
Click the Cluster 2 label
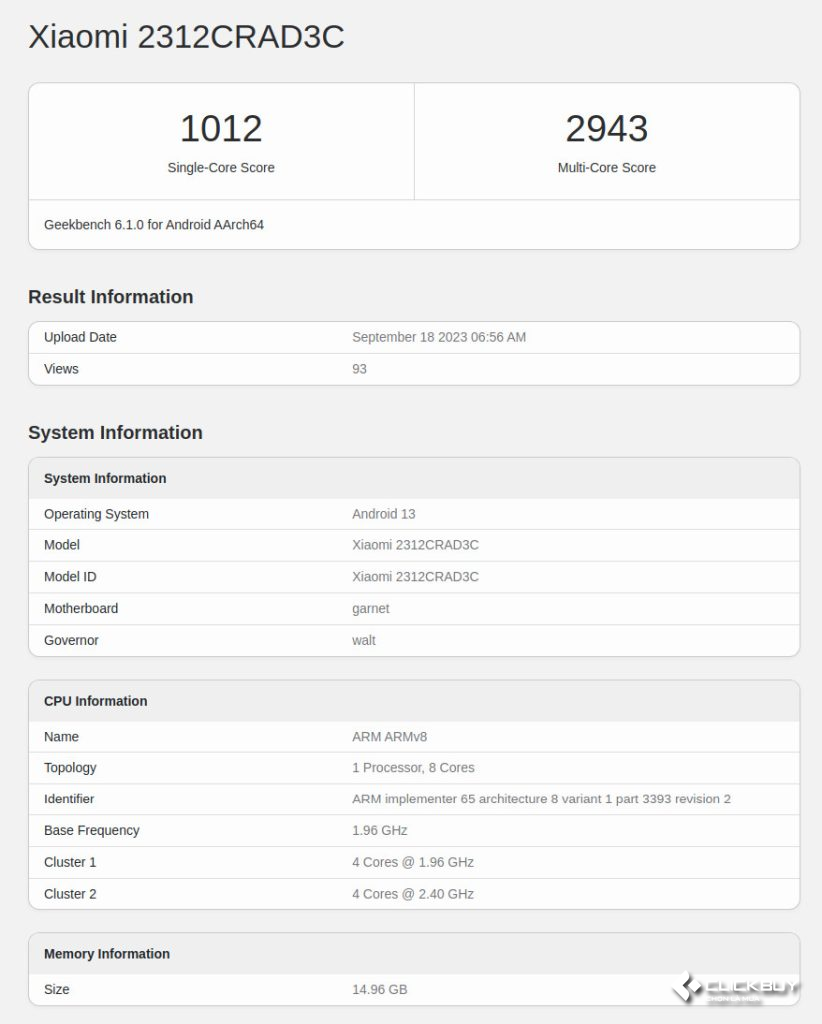click(70, 895)
